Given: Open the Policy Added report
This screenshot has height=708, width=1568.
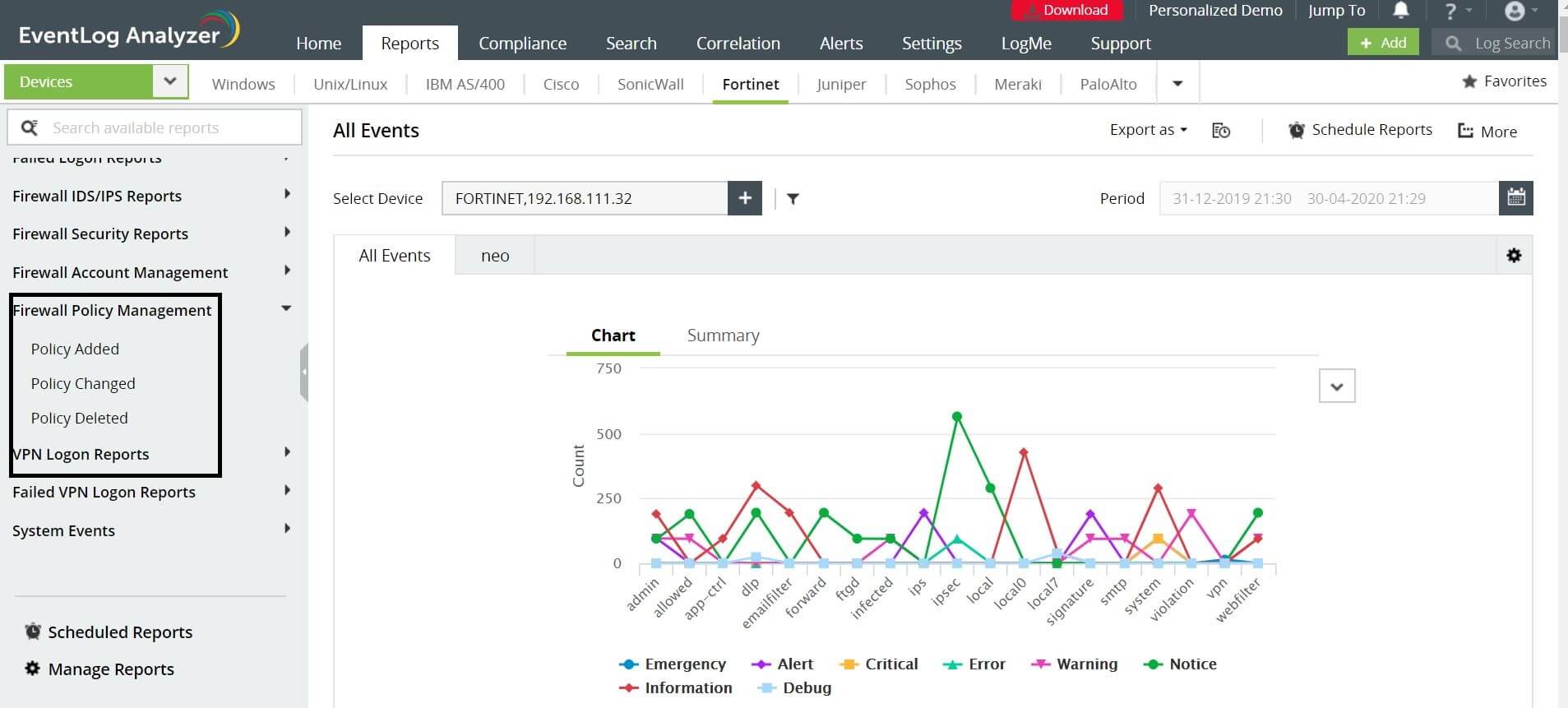Looking at the screenshot, I should [x=75, y=349].
